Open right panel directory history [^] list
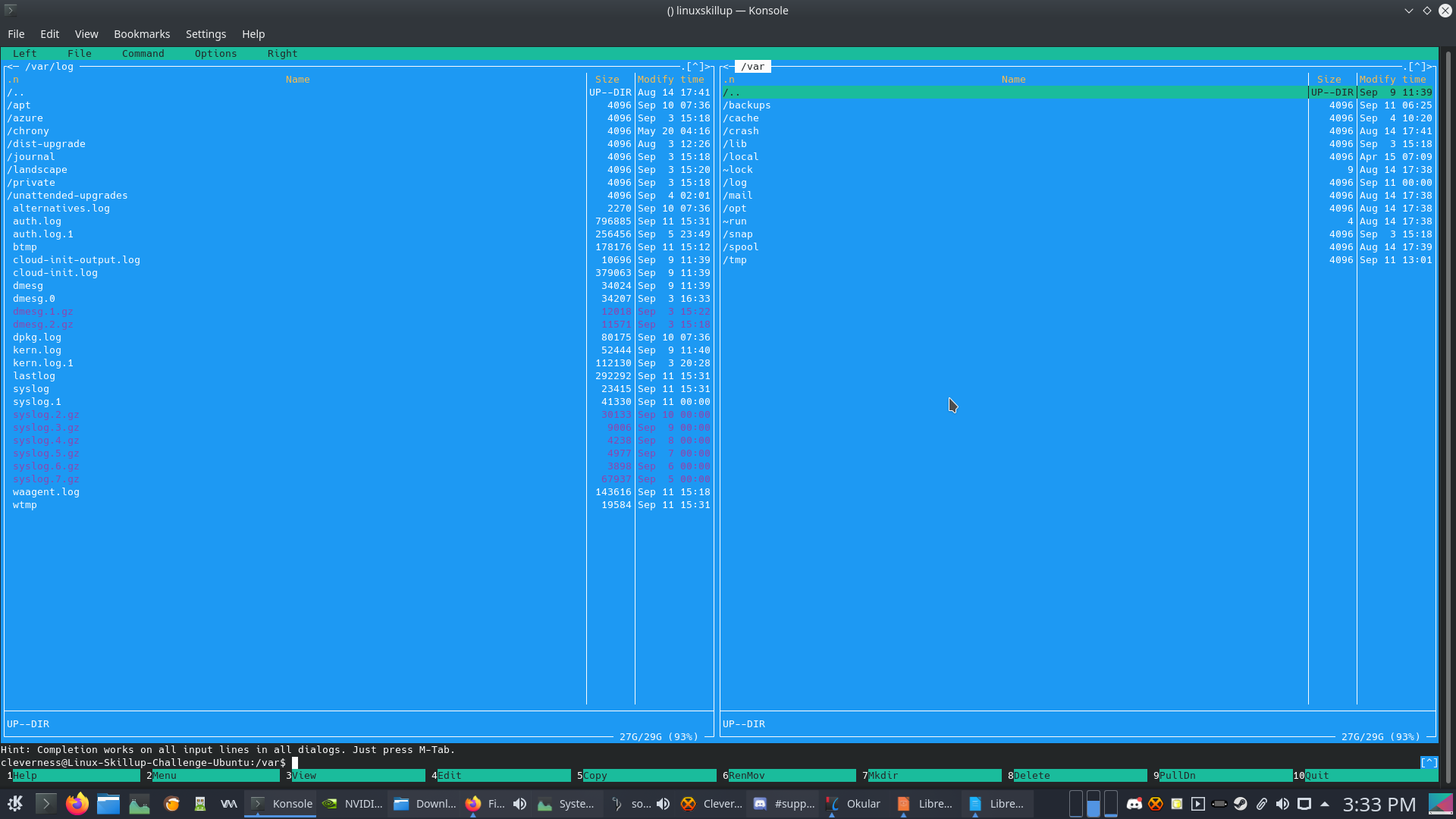1456x819 pixels. click(1417, 67)
